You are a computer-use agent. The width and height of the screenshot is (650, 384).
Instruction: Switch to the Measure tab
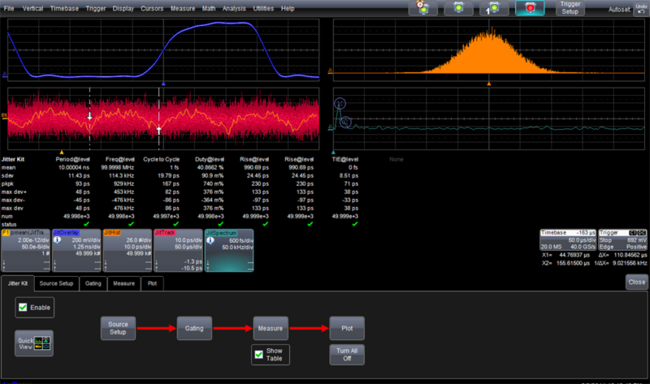click(124, 284)
